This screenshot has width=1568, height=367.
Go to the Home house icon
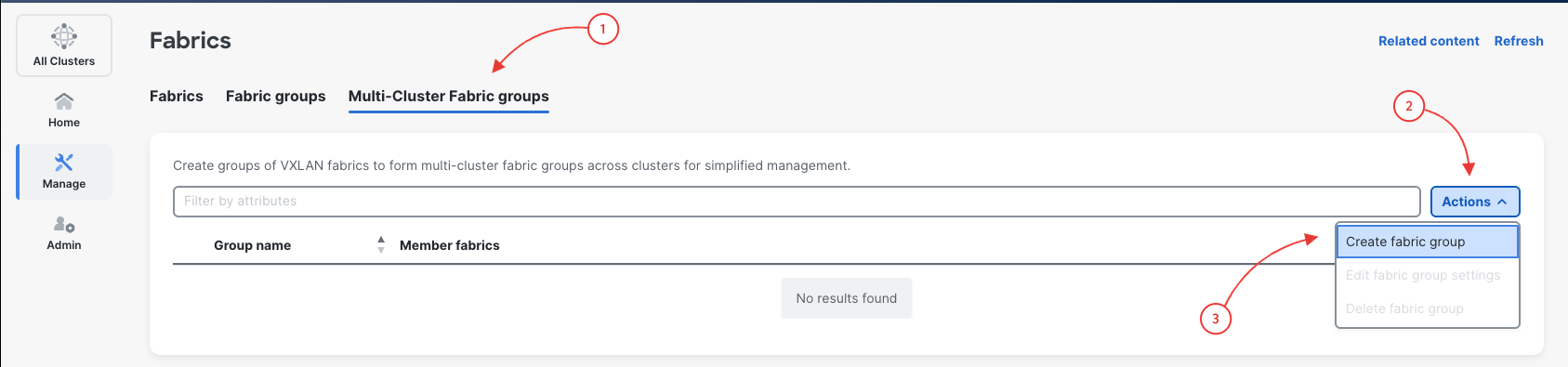tap(64, 100)
